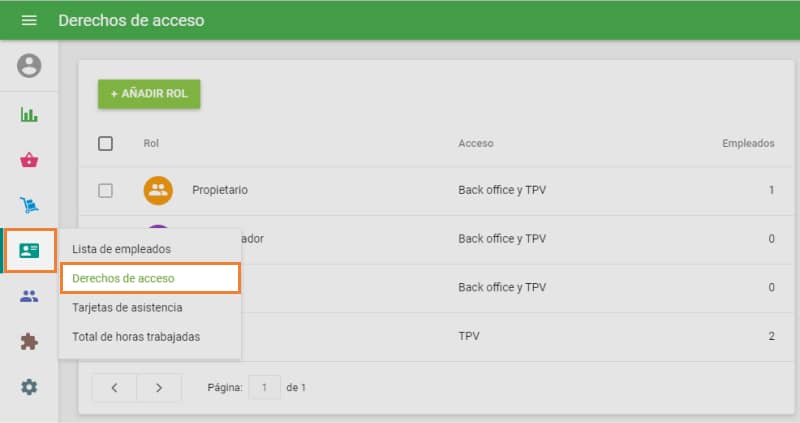Toggle the select-all roles header checkbox
This screenshot has width=800, height=423.
(x=105, y=143)
